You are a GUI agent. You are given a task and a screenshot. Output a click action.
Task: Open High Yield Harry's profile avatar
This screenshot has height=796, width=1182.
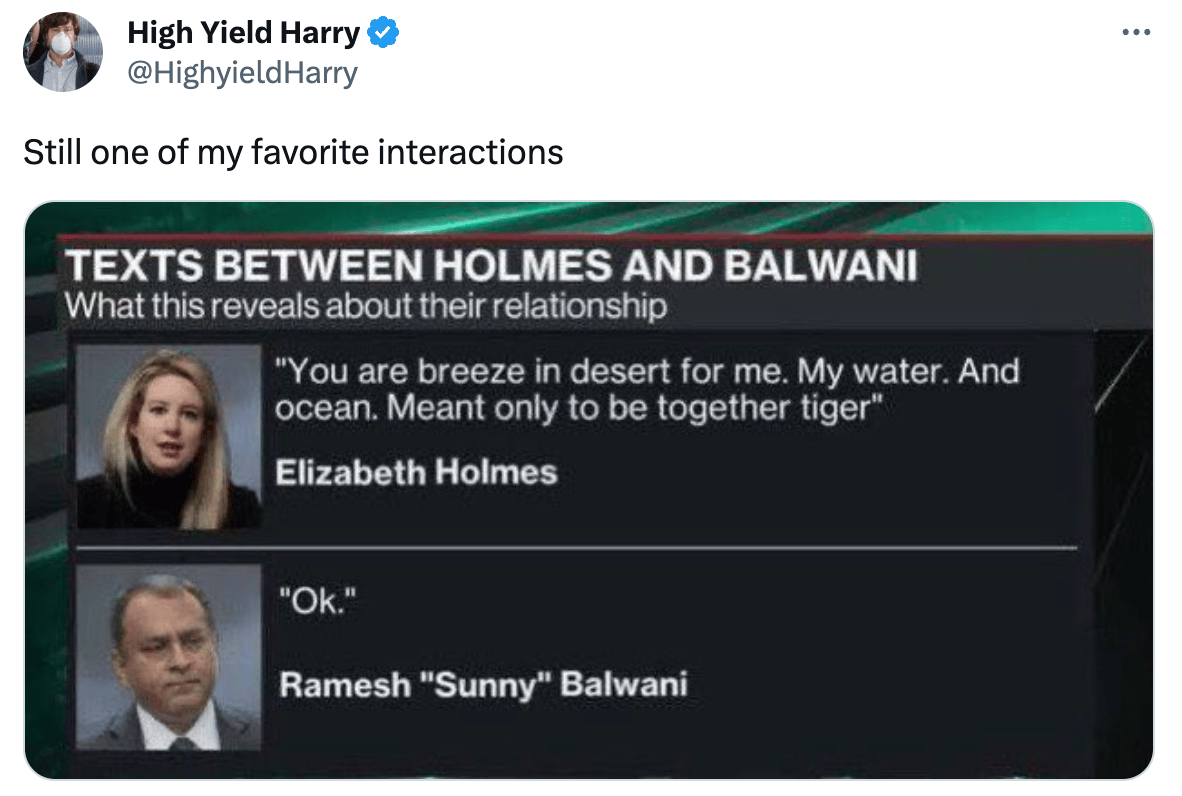(63, 53)
